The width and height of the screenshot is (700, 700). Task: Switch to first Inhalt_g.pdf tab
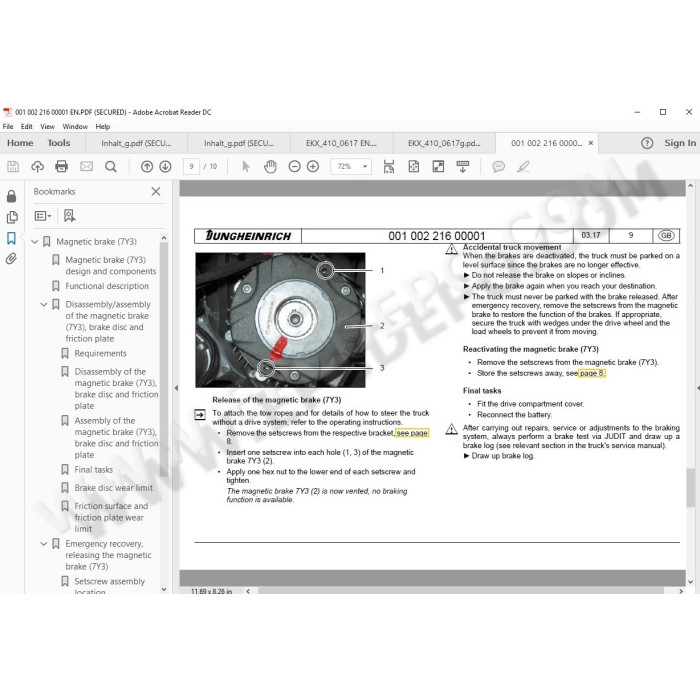(136, 143)
